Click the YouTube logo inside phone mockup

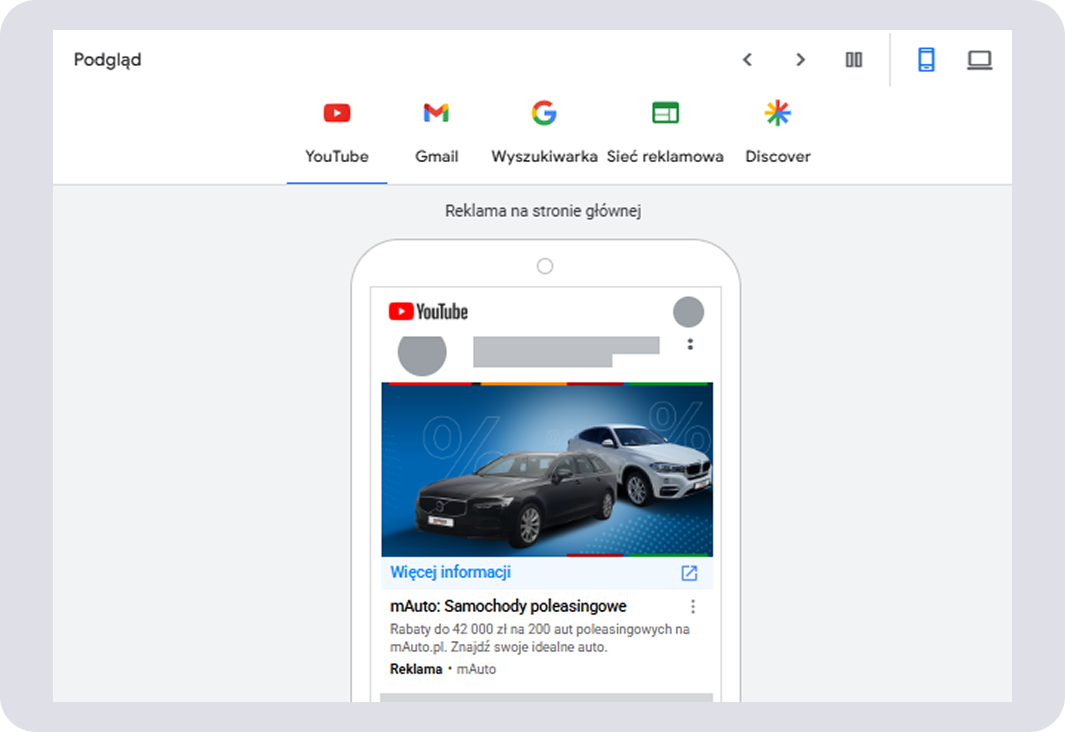pos(428,312)
